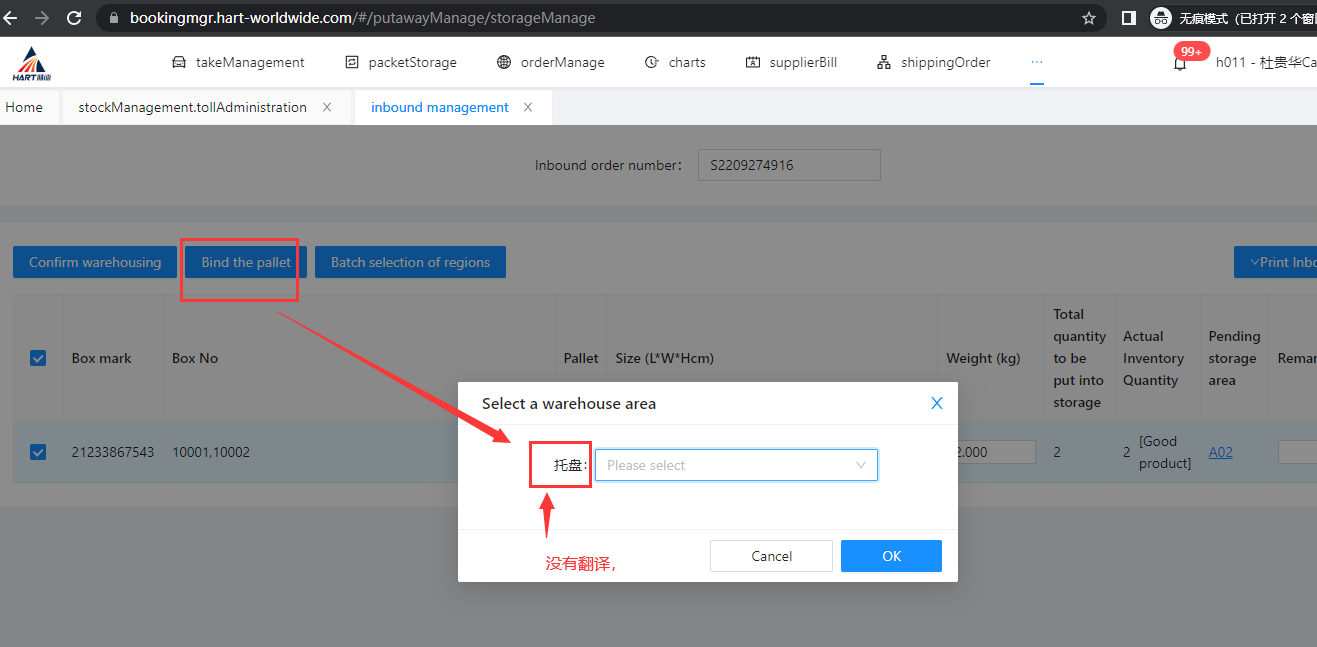This screenshot has width=1317, height=647.
Task: Open the takeManagement menu
Action: coord(238,62)
